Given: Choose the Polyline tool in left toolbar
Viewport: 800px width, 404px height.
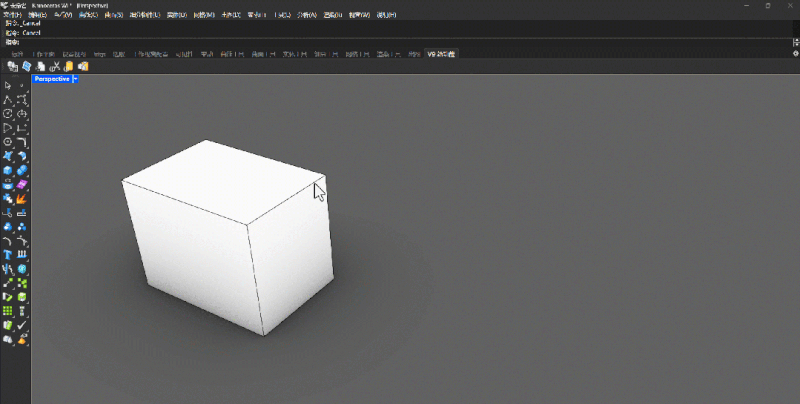Looking at the screenshot, I should [x=8, y=100].
